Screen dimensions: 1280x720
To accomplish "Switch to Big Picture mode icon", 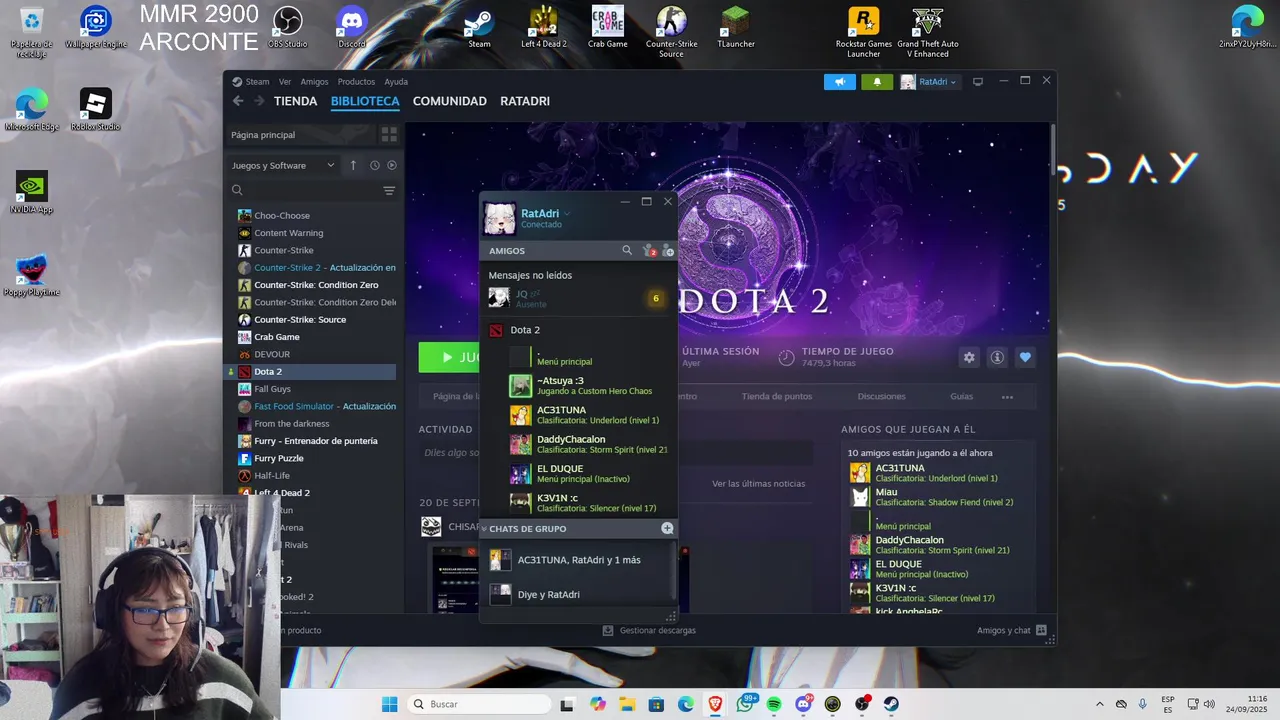I will 978,82.
